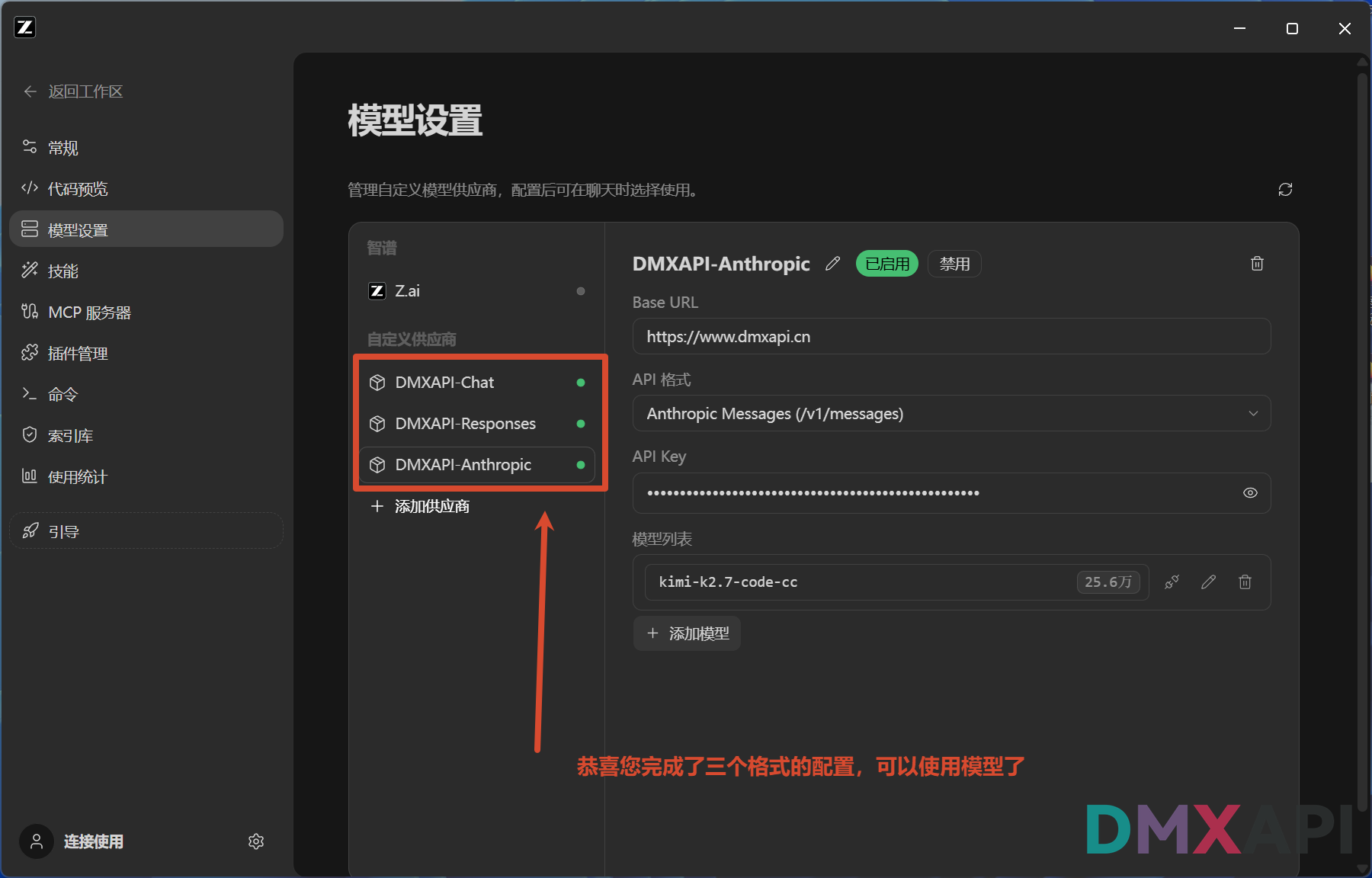Screen dimensions: 1372x878
Task: Open the 技能 section
Action: click(x=146, y=271)
